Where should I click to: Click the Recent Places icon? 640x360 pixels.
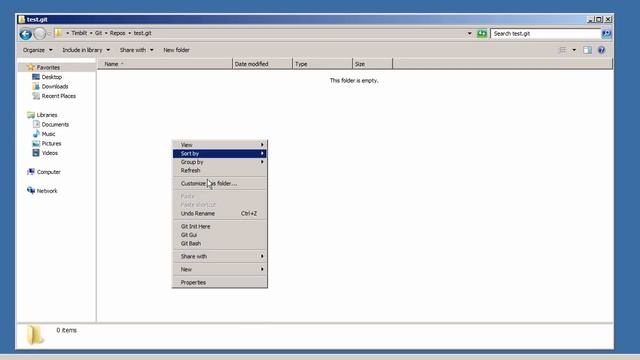click(36, 96)
